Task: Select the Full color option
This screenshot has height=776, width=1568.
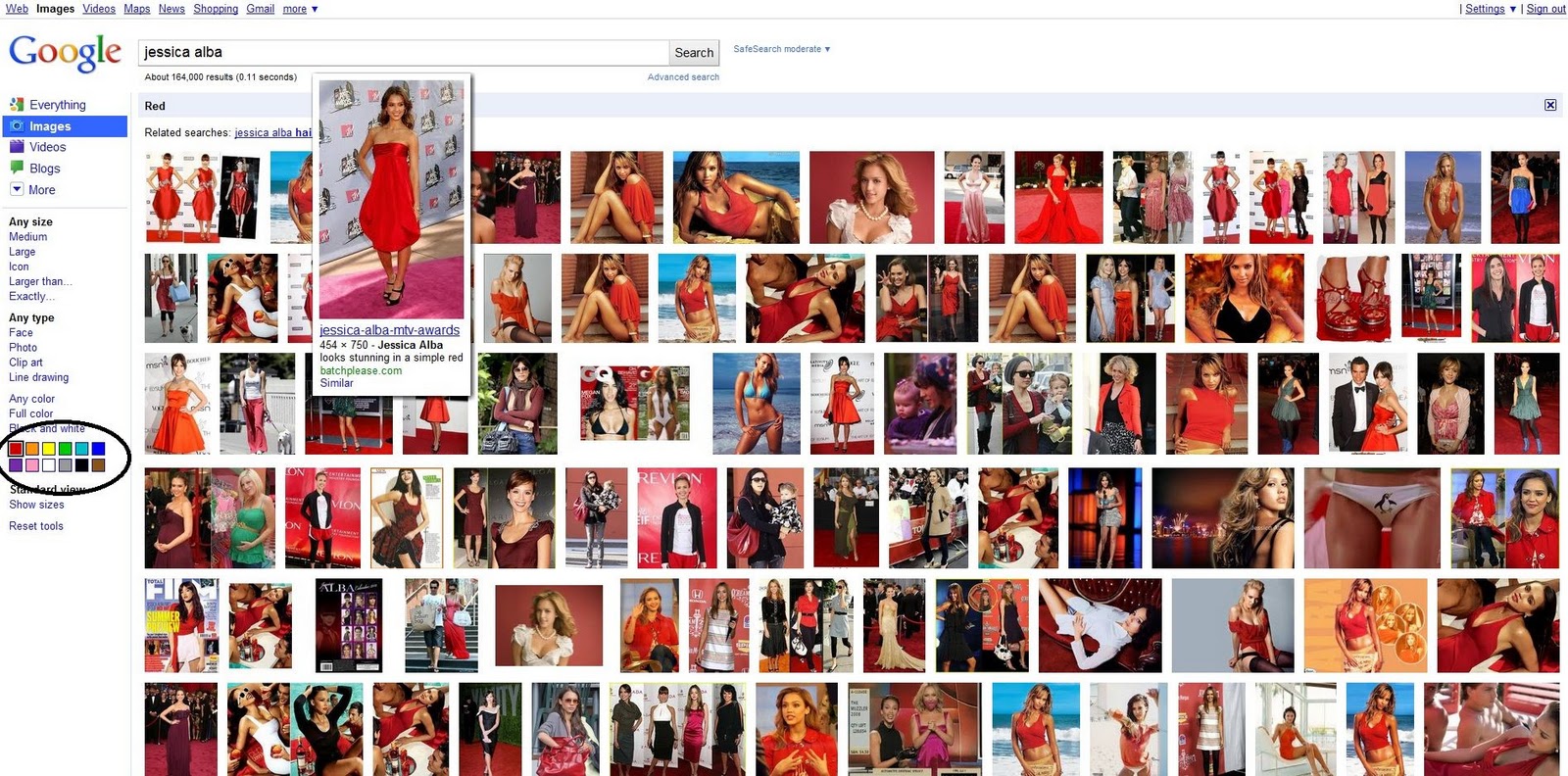Action: coord(30,413)
